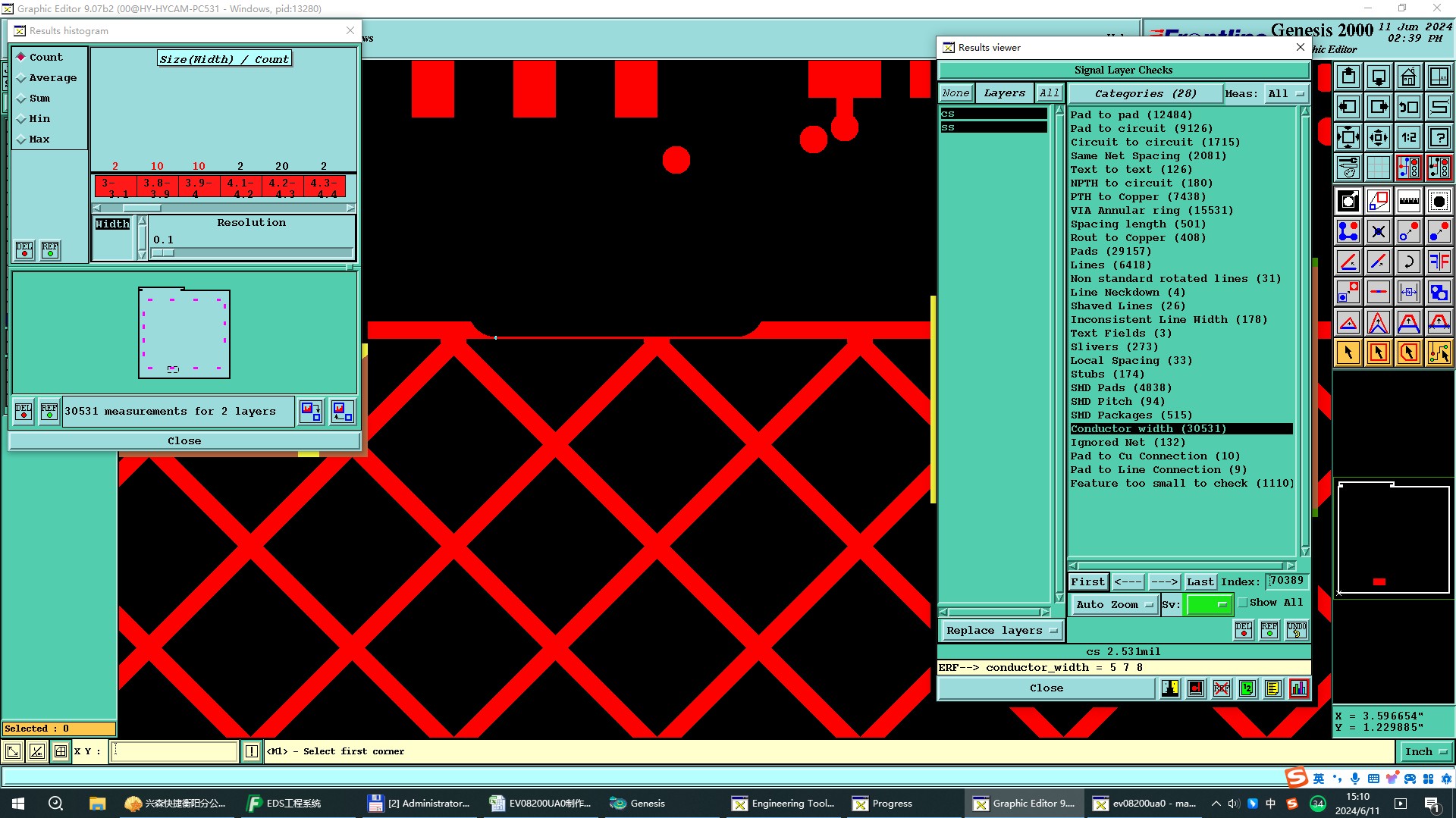
Task: Select the Sum radio option
Action: pyautogui.click(x=33, y=99)
